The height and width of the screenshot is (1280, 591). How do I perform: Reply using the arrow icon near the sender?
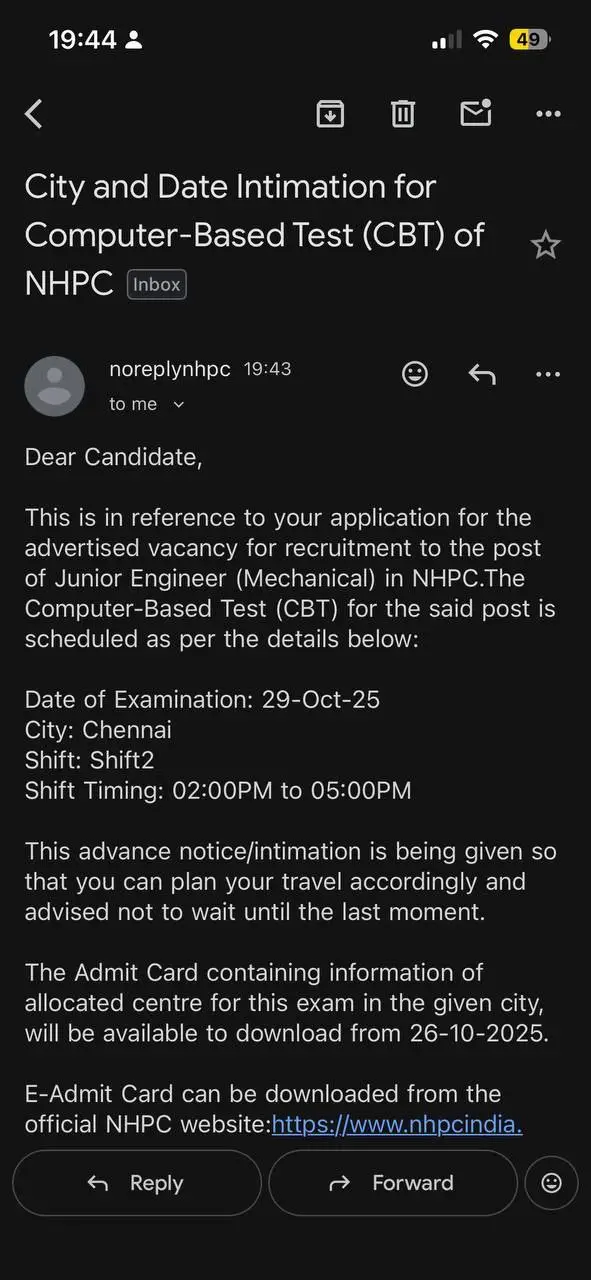pos(482,374)
